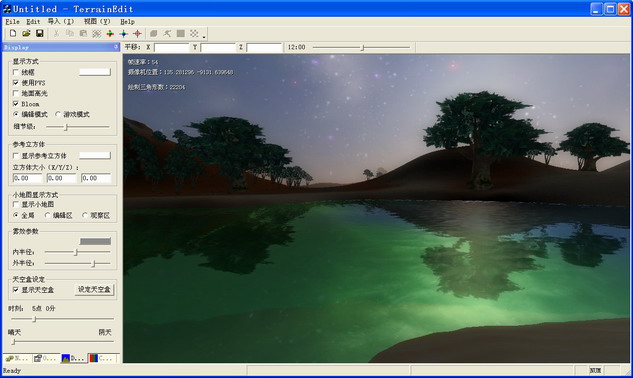Uncheck the 使用PVS checkbox

[16, 83]
